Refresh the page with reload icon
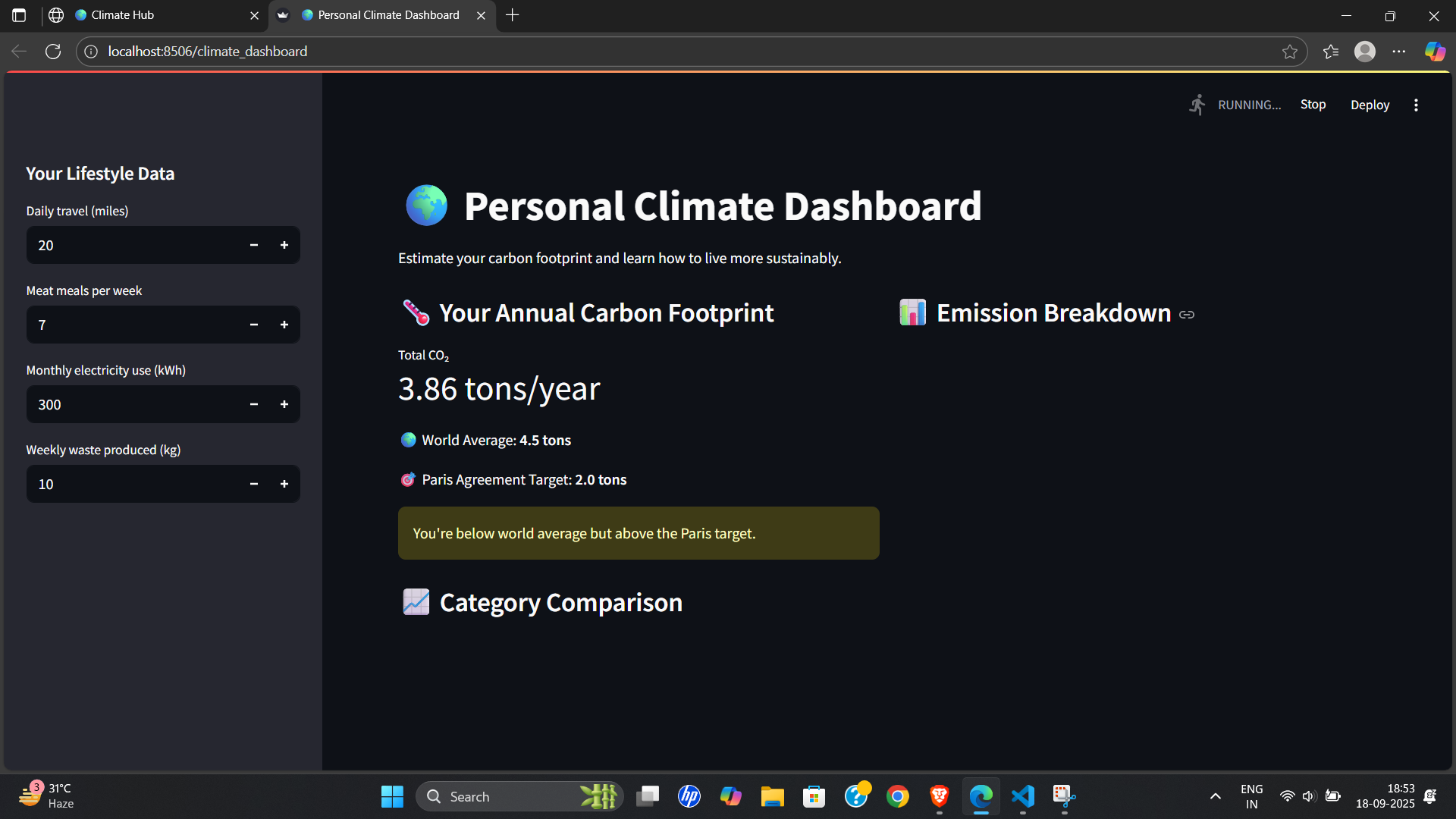 53,52
